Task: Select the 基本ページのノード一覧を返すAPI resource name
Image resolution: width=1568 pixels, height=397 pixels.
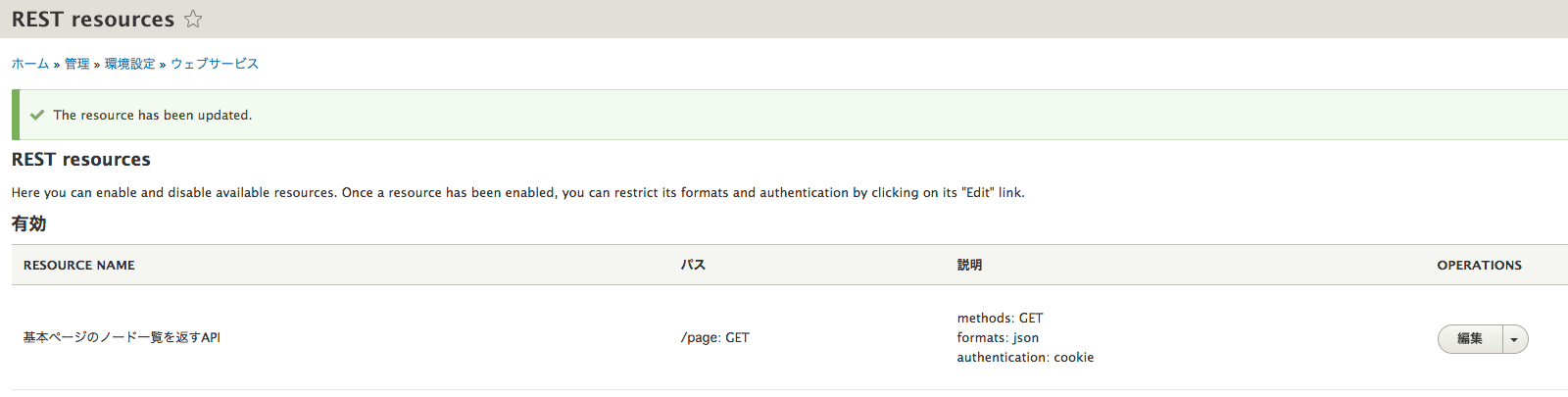Action: coord(122,337)
